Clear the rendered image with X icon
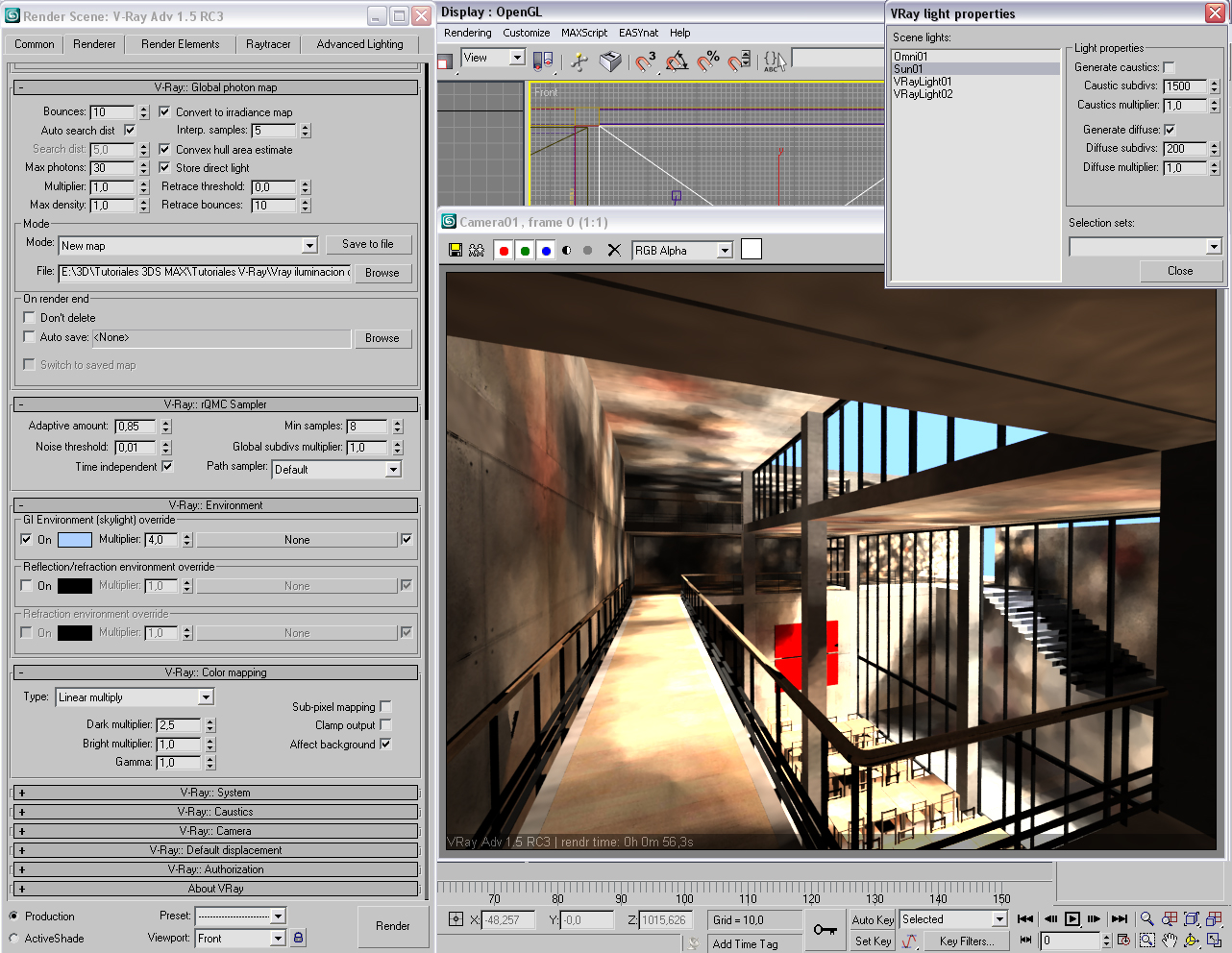1232x953 pixels. click(x=614, y=250)
